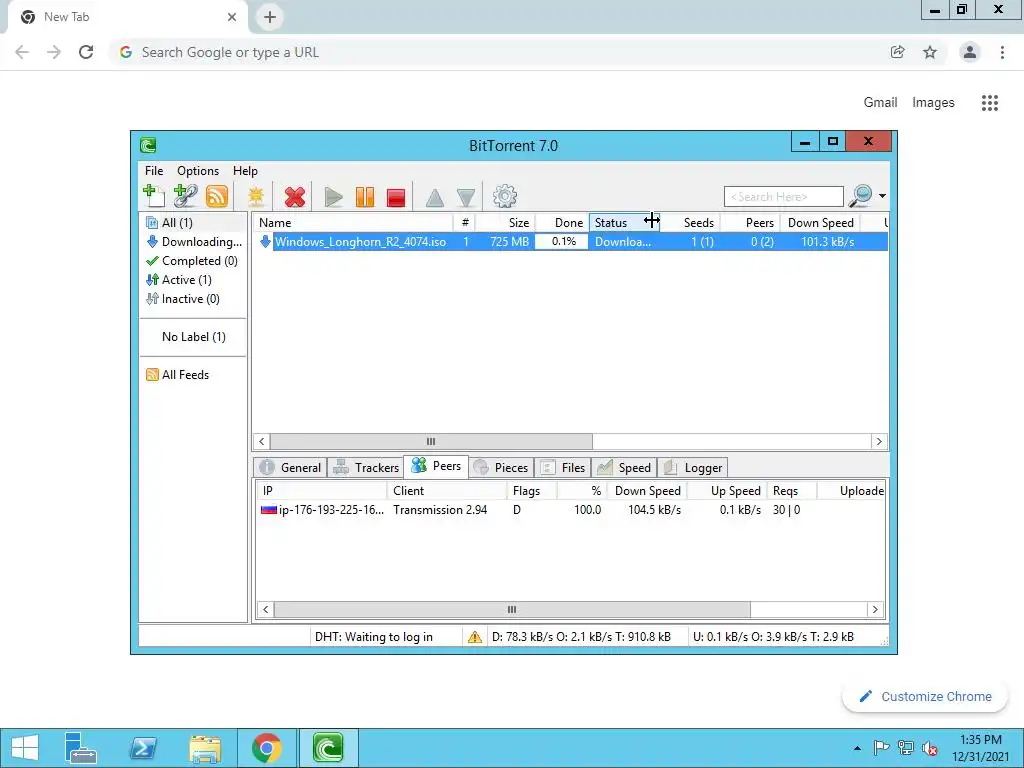Click the red X Remove torrent icon
1024x768 pixels.
click(295, 197)
